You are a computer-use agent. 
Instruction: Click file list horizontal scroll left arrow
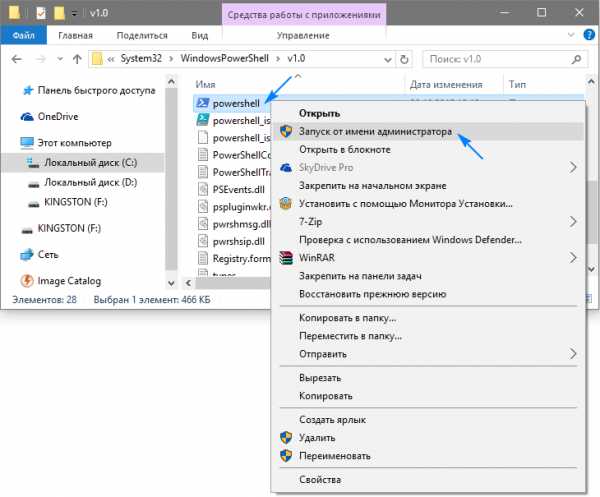click(188, 283)
